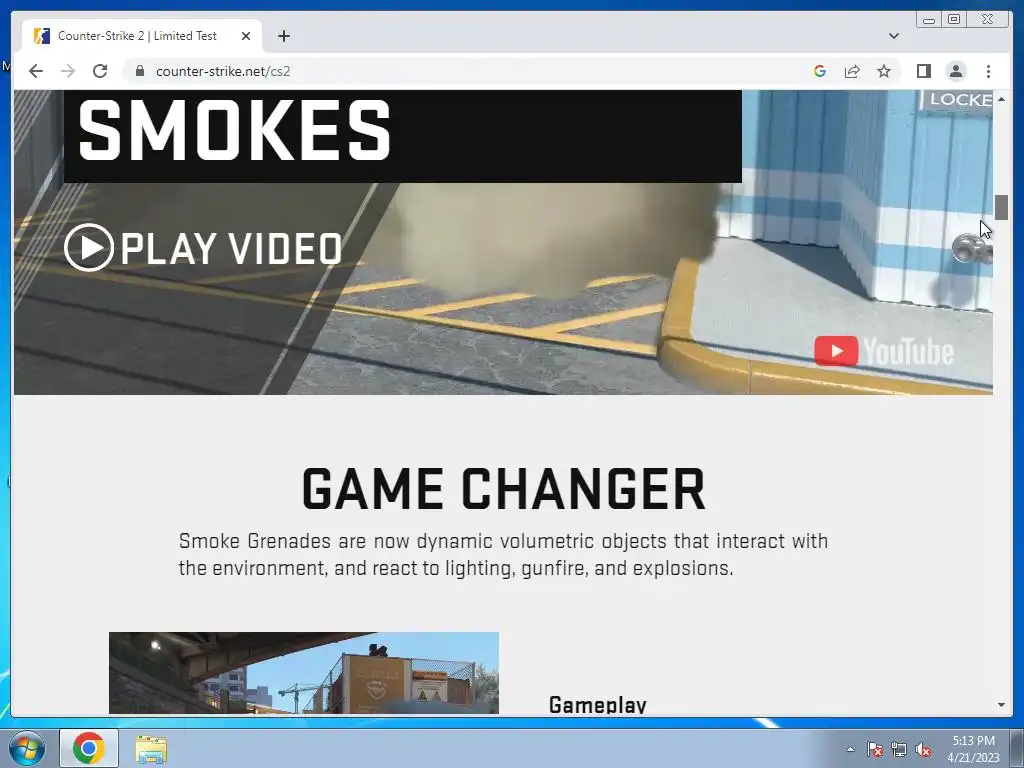Go back with the browser back arrow
Screen dimensions: 1024x768
[x=36, y=71]
